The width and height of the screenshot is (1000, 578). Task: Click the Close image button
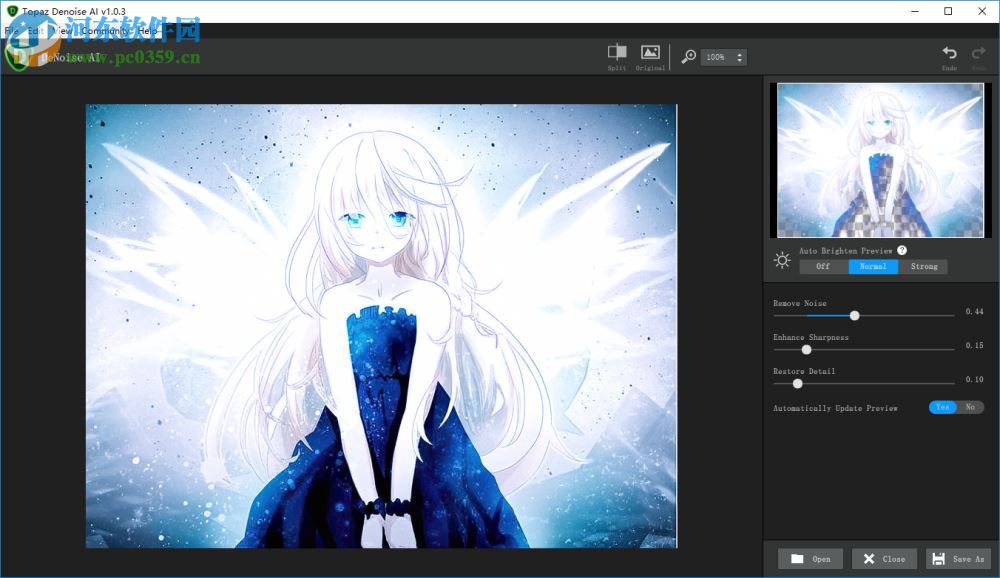coord(884,559)
